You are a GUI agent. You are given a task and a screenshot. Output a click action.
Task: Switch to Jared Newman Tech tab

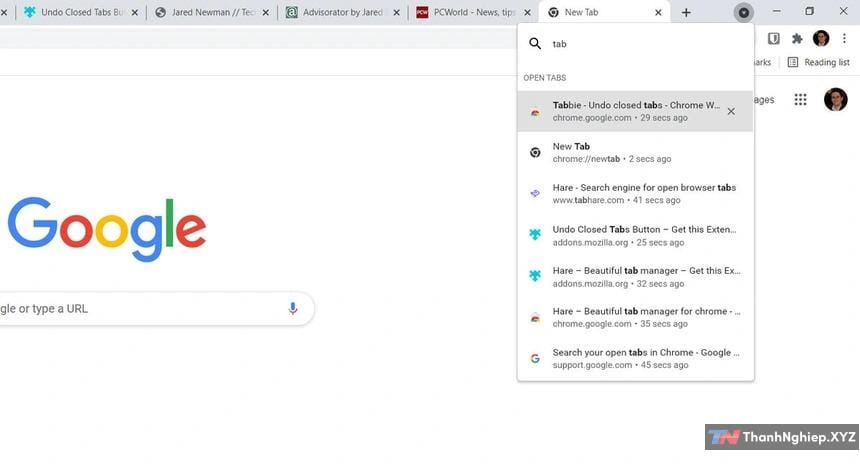tap(211, 12)
